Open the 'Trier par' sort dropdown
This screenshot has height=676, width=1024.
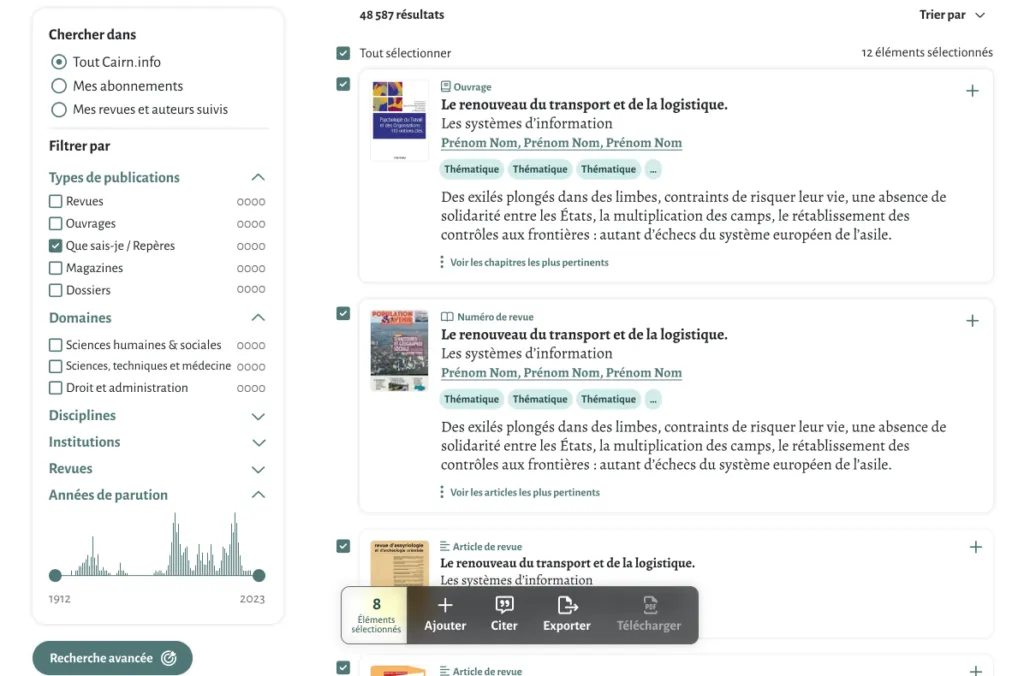click(951, 15)
